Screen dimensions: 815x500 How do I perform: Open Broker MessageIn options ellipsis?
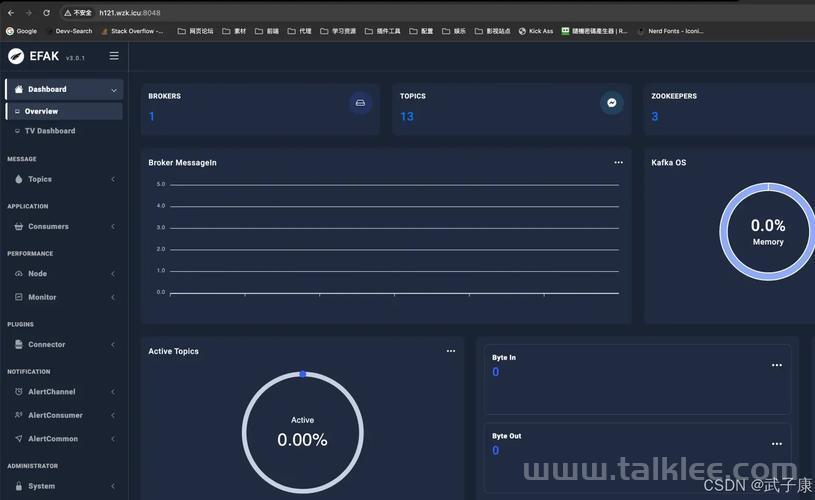[x=619, y=163]
